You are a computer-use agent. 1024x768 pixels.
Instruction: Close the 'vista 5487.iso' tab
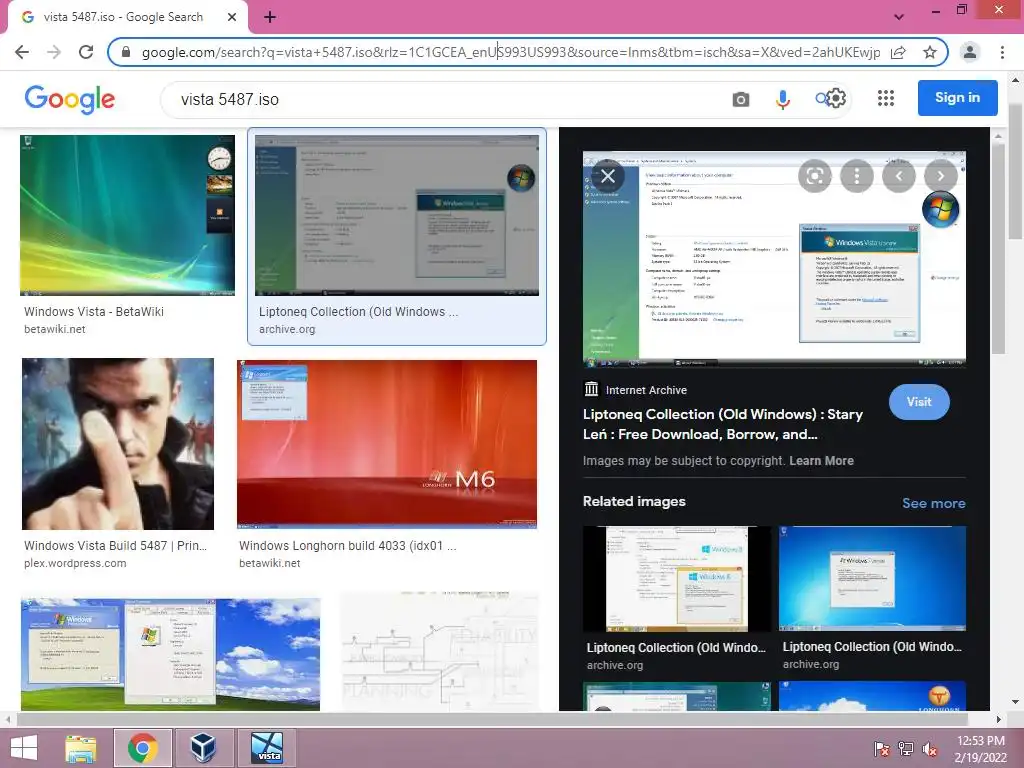click(232, 17)
